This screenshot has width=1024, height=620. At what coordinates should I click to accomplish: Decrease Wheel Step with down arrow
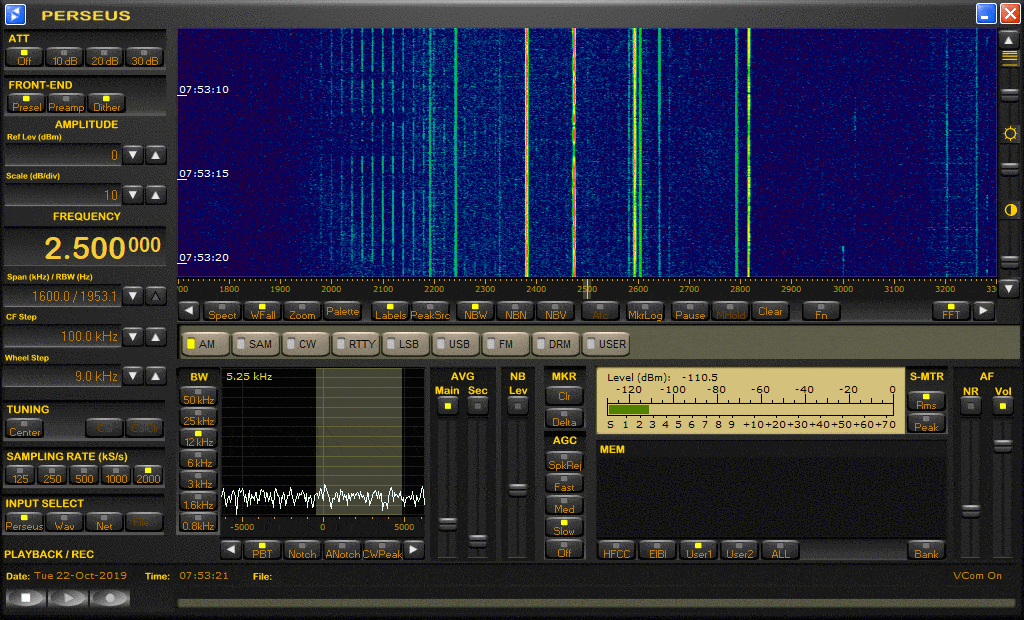(133, 376)
